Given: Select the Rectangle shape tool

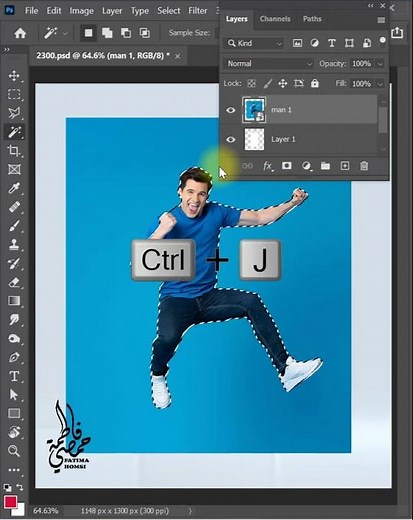Looking at the screenshot, I should tap(14, 413).
